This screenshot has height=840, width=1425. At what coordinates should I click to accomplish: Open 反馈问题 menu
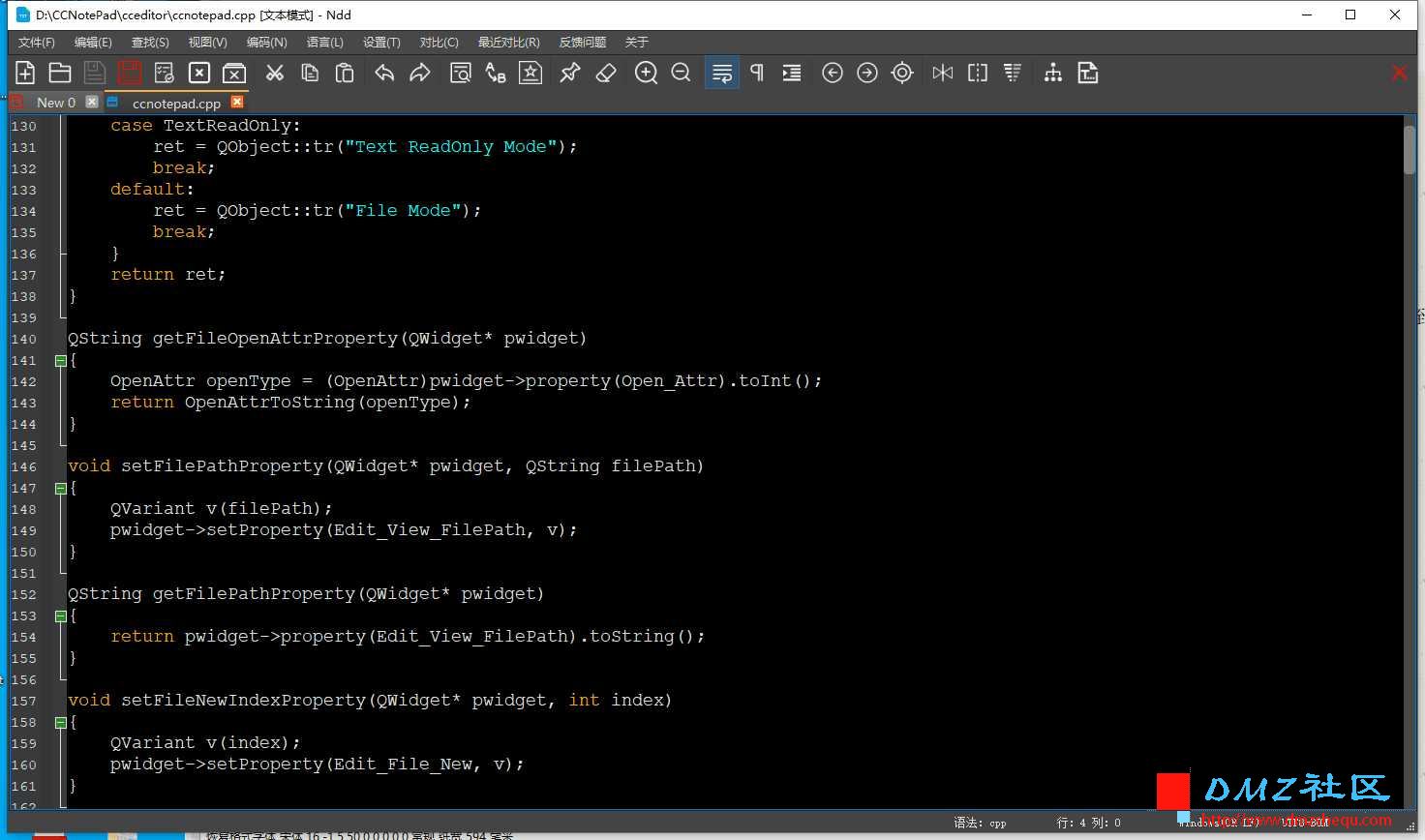[582, 43]
